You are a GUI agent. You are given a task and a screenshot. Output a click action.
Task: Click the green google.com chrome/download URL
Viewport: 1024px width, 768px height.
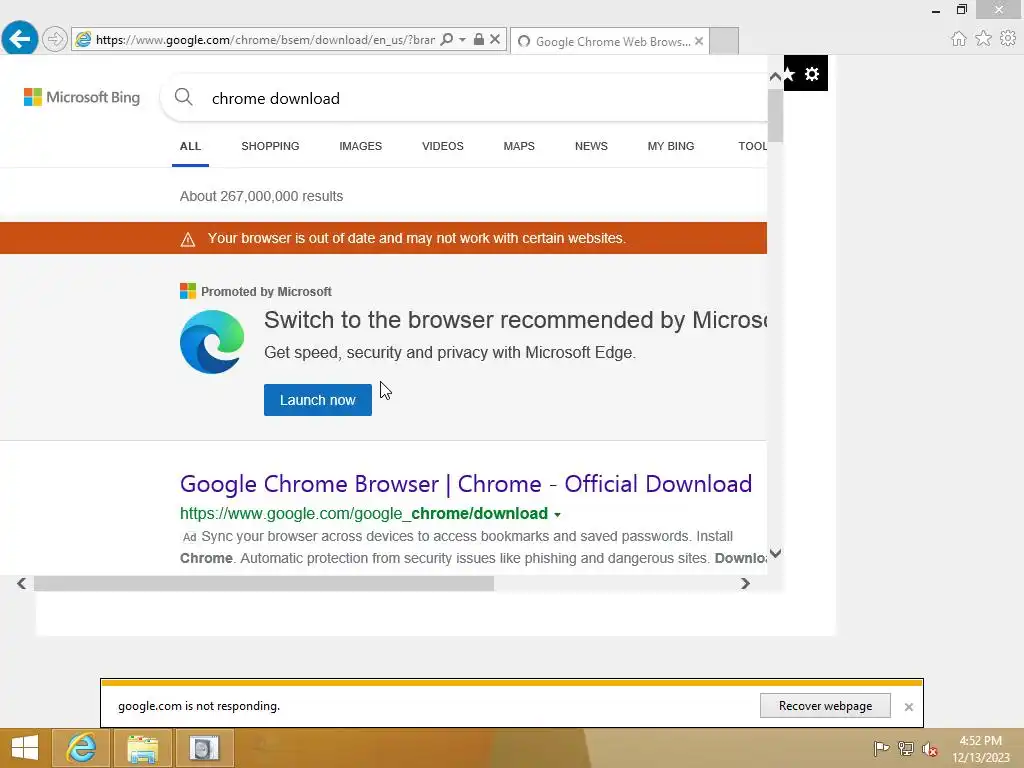pos(364,514)
